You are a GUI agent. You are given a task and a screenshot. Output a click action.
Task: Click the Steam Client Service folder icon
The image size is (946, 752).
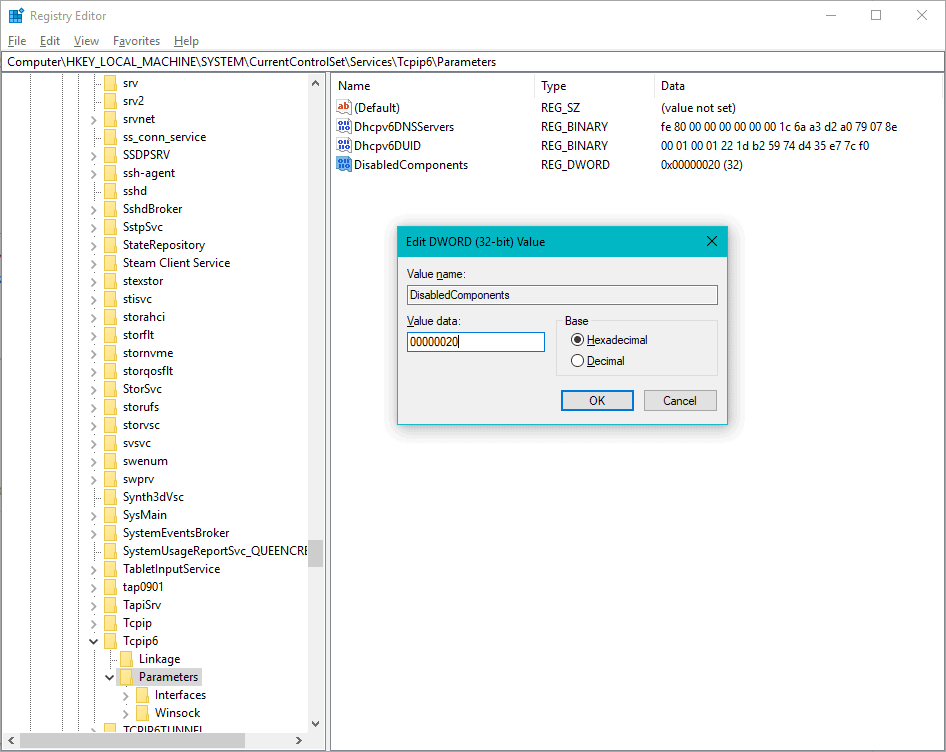pos(110,263)
